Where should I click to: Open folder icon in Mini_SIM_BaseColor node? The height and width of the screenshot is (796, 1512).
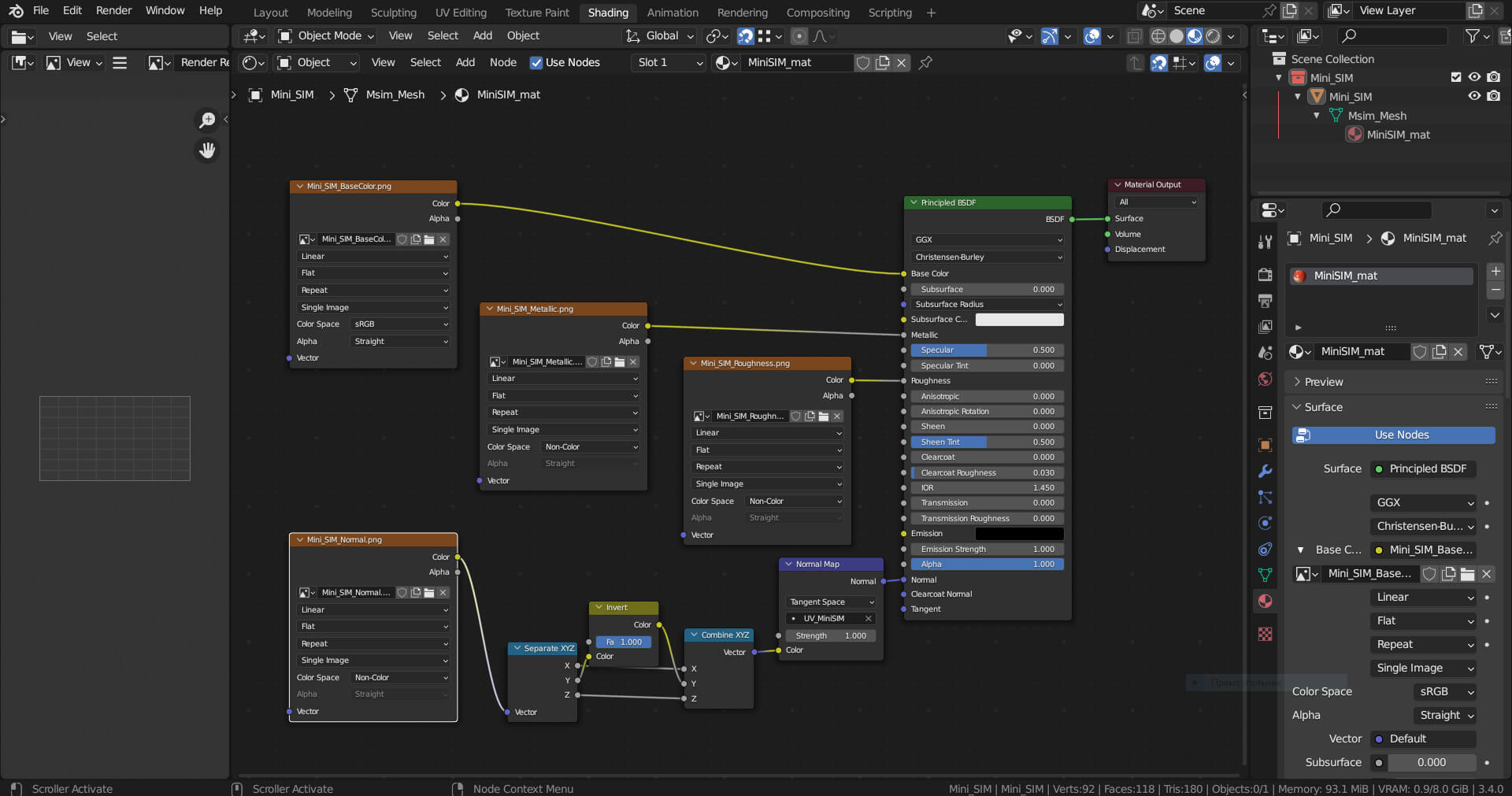coord(429,239)
